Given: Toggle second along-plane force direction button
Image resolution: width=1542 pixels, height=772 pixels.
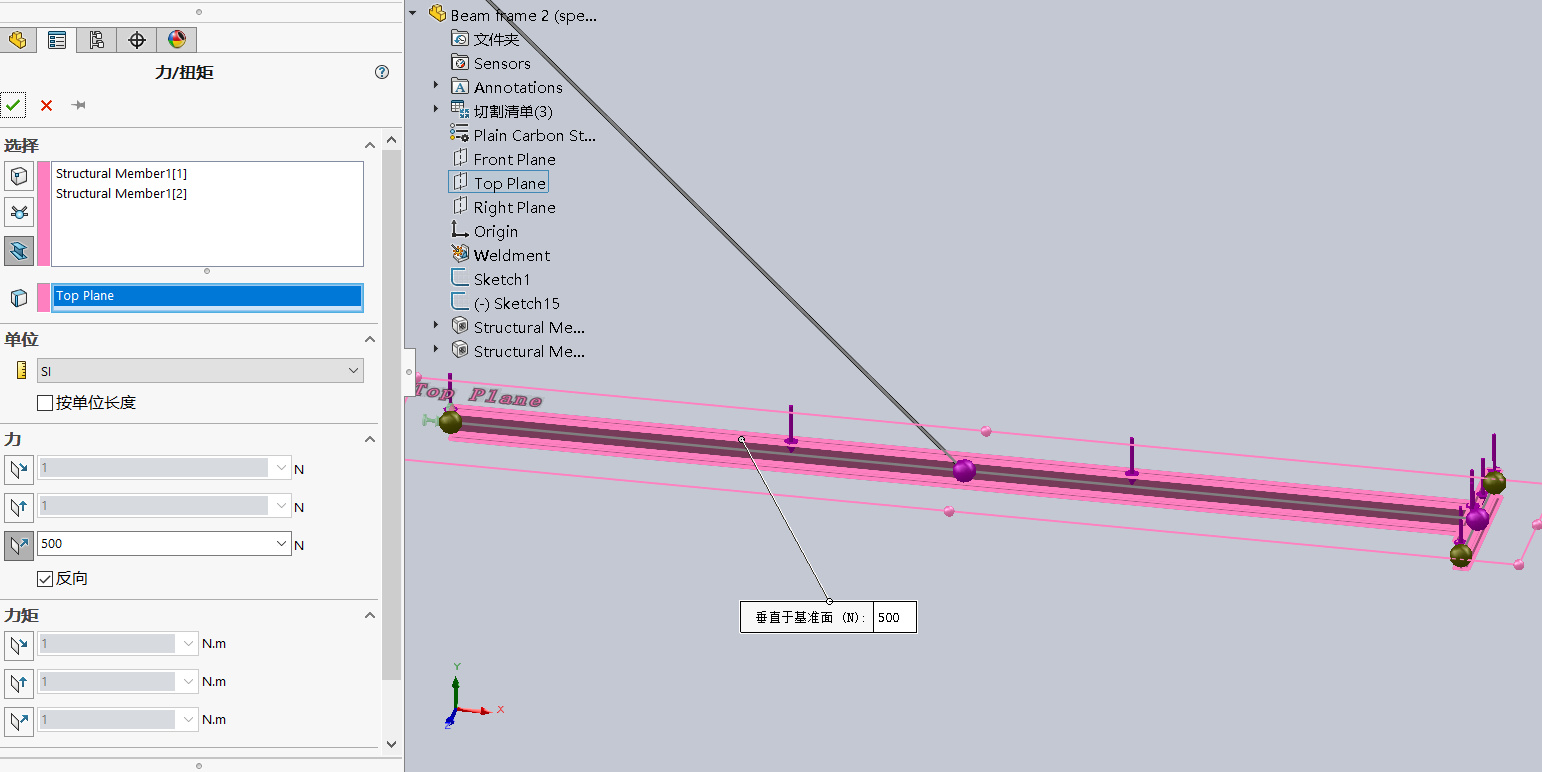Looking at the screenshot, I should pyautogui.click(x=19, y=507).
